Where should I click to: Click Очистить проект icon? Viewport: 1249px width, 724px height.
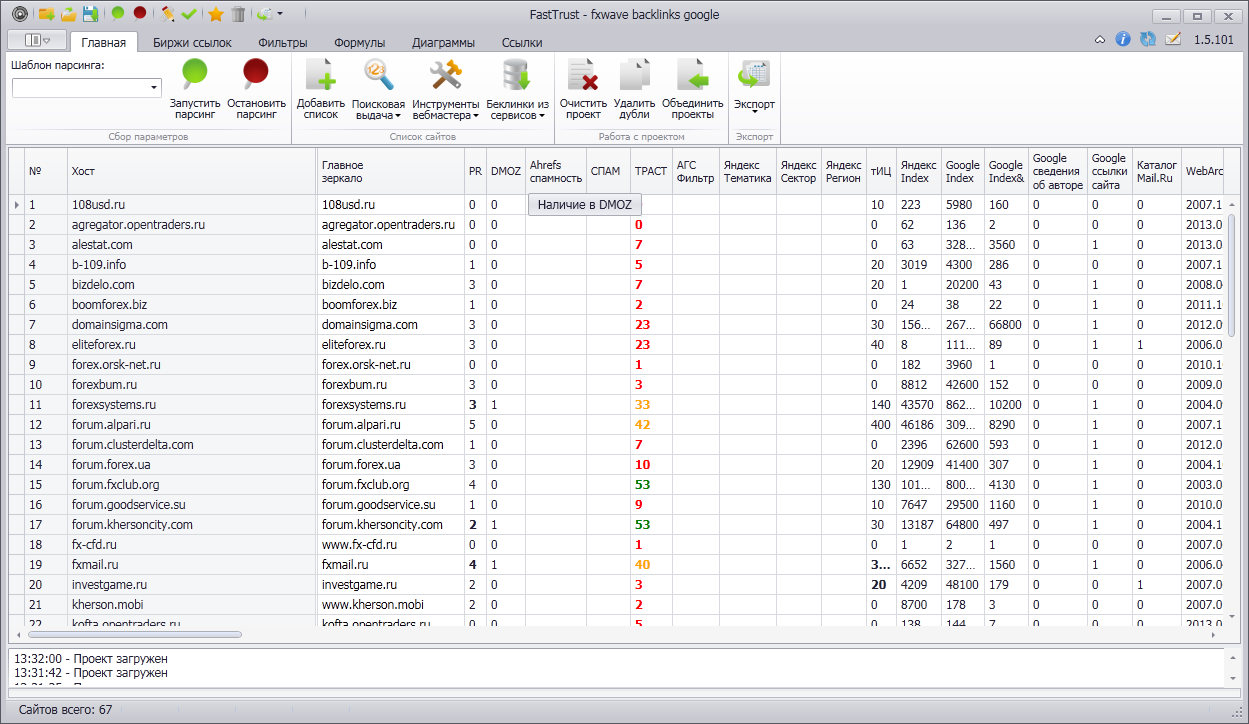(583, 88)
